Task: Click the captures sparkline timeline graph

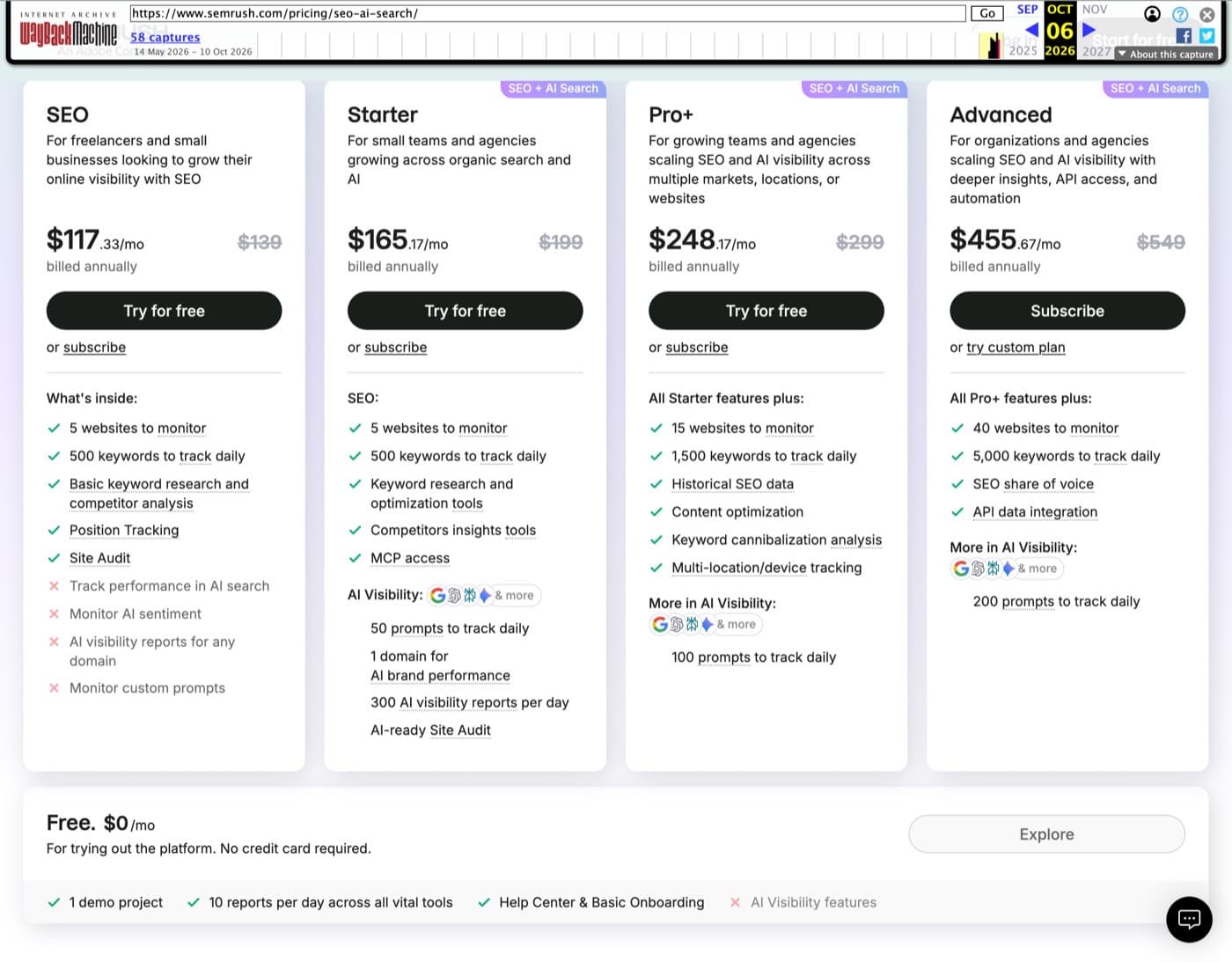Action: 629,45
